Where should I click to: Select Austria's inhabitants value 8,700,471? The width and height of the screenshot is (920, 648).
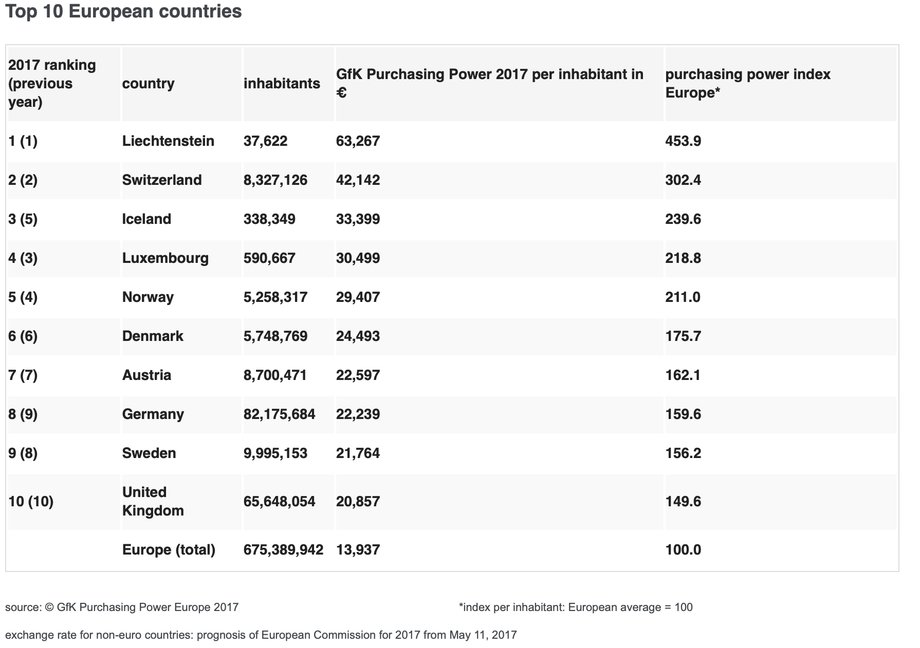[x=275, y=375]
